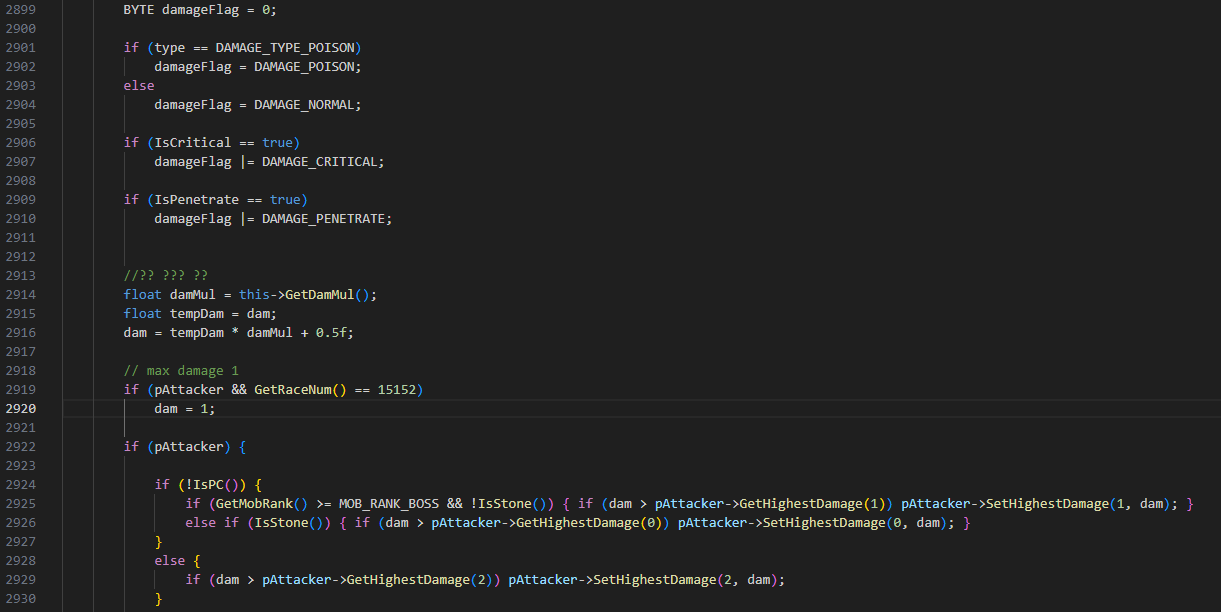Place cursor on "dam = 1;" statement
The width and height of the screenshot is (1221, 612).
(x=184, y=409)
